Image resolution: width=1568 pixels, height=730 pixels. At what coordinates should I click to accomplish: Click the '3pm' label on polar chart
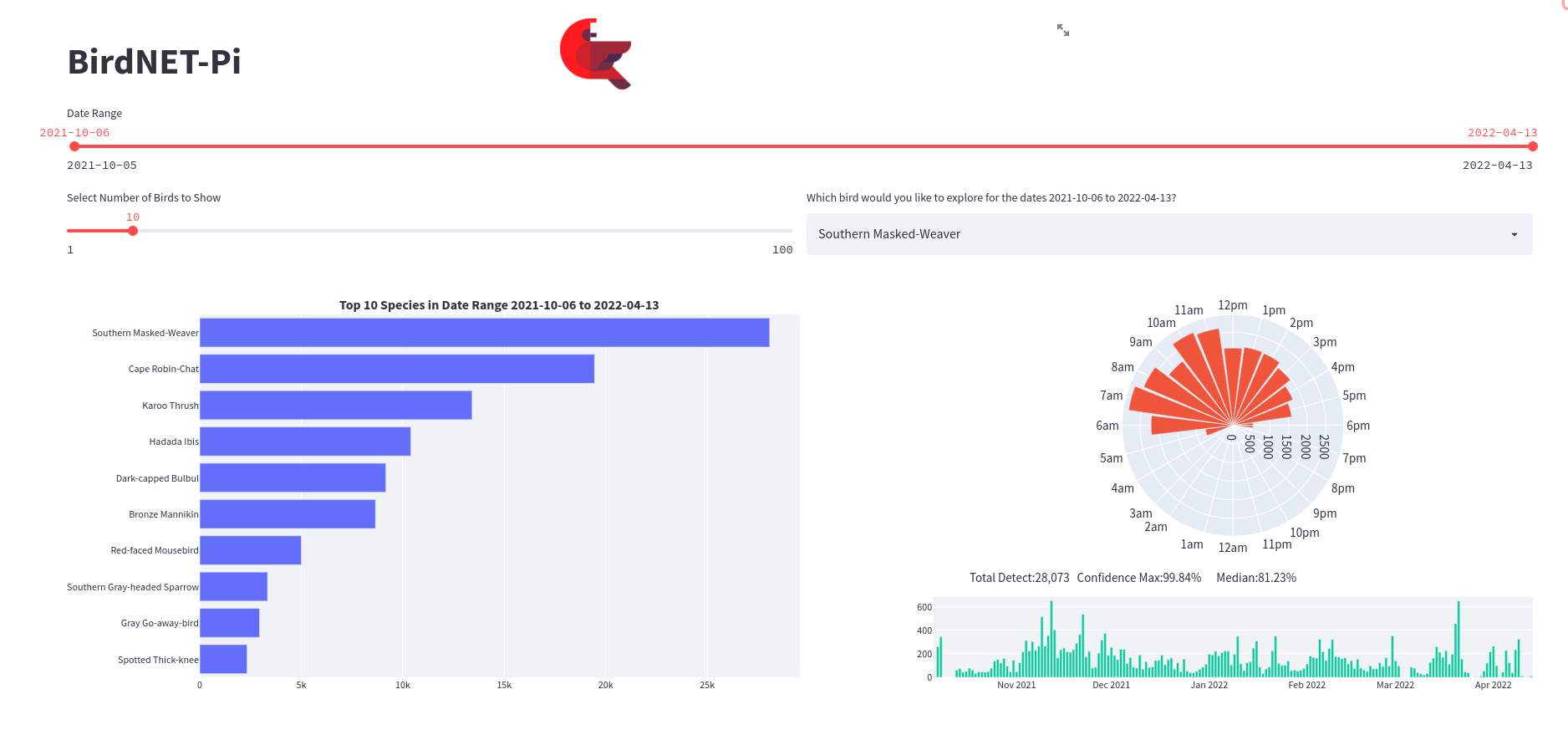(x=1324, y=342)
